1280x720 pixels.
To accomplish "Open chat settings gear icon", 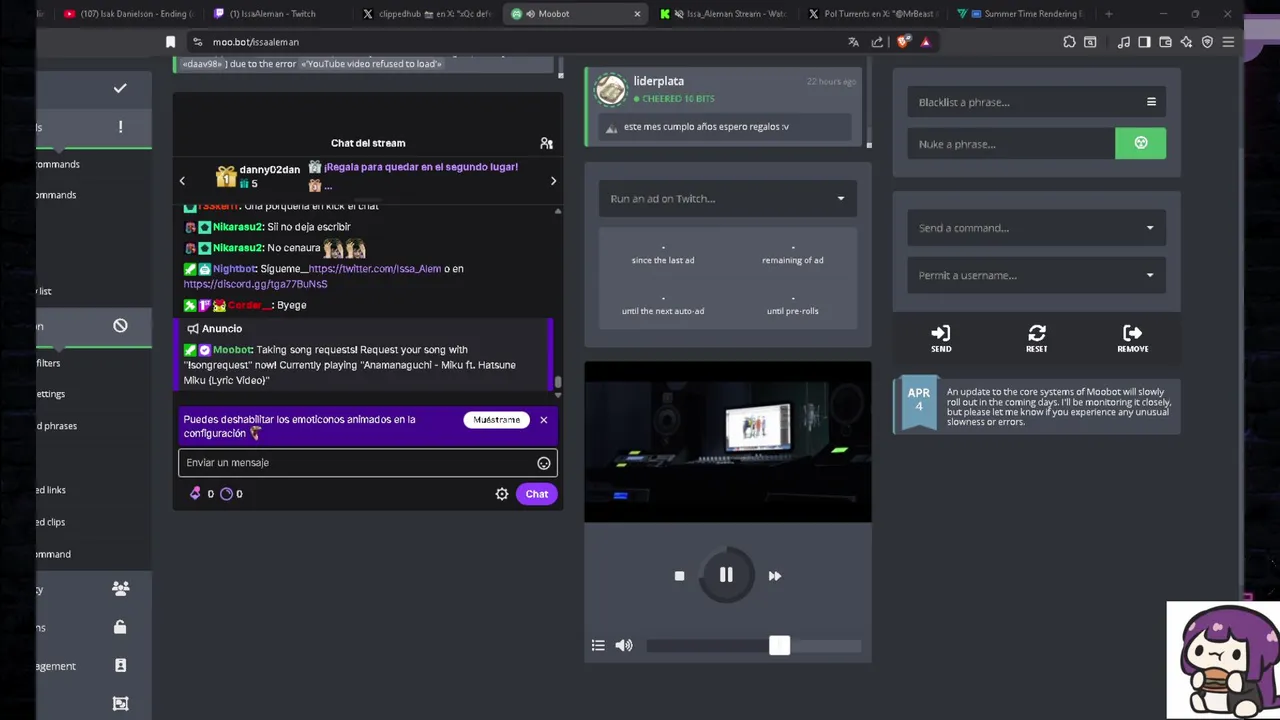I will pos(502,494).
